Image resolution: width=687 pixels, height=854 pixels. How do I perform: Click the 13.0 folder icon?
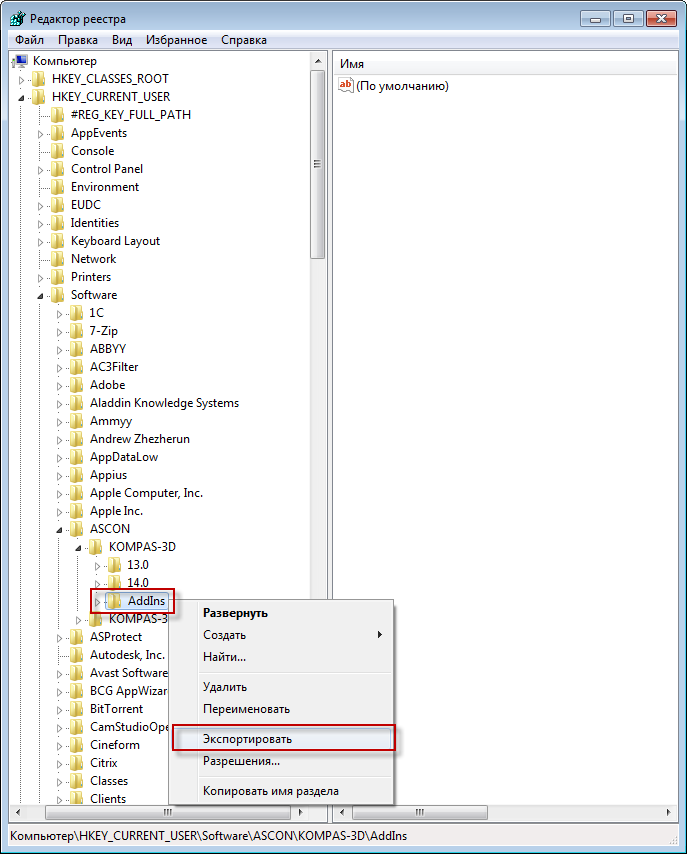(x=114, y=565)
